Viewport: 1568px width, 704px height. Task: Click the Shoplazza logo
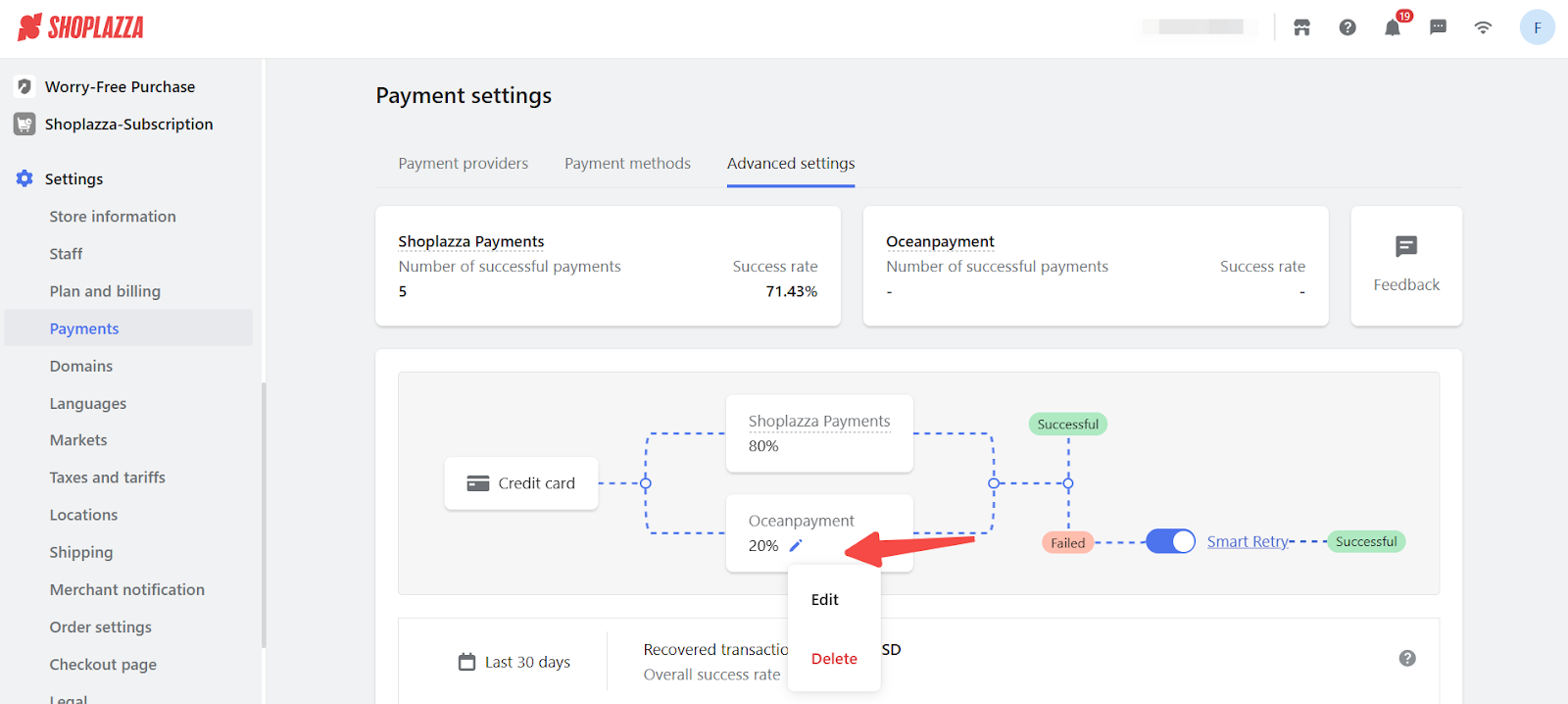(80, 27)
